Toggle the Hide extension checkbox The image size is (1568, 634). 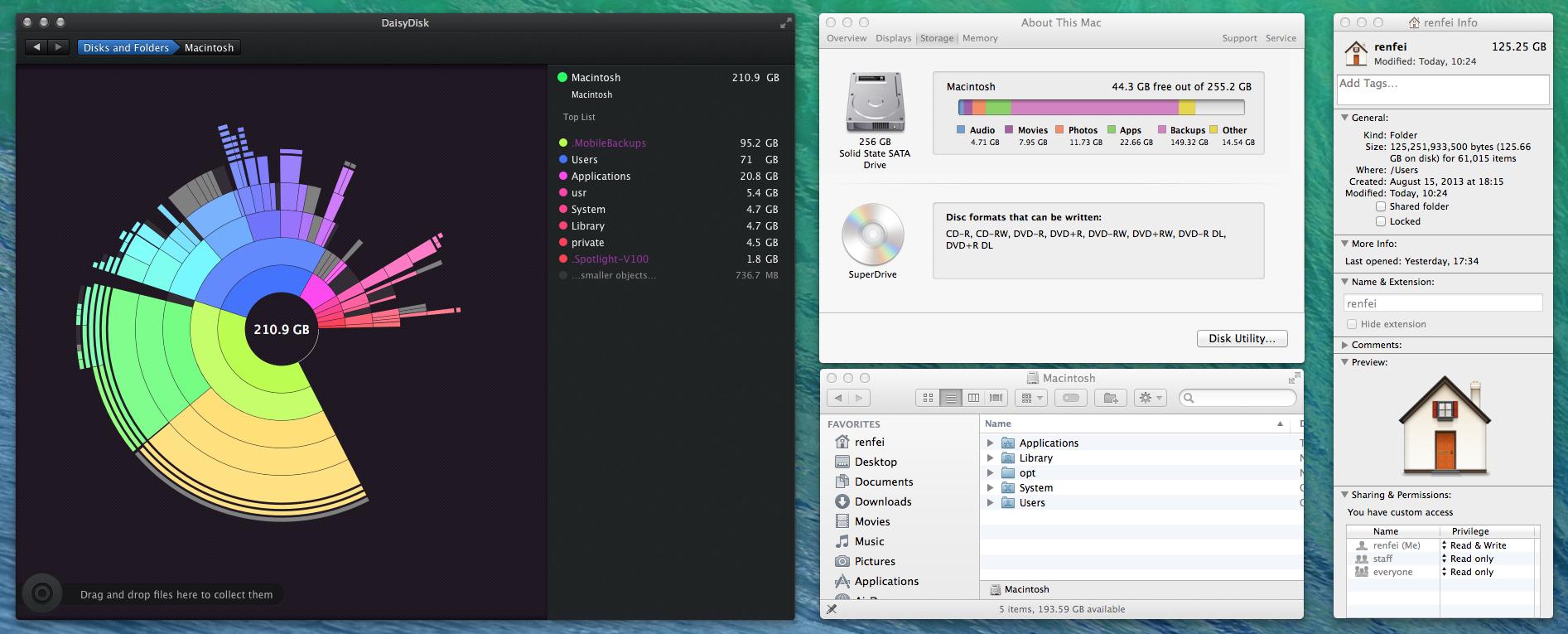[x=1352, y=324]
